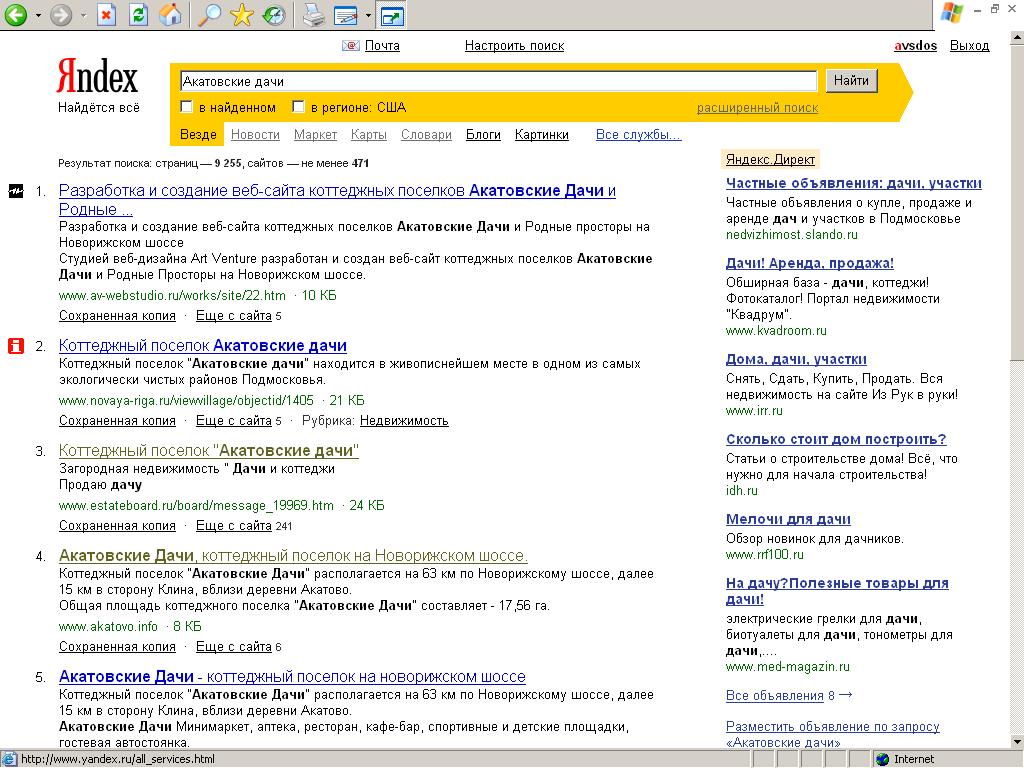Viewport: 1024px width, 768px height.
Task: Click in the search query input field
Action: [498, 81]
